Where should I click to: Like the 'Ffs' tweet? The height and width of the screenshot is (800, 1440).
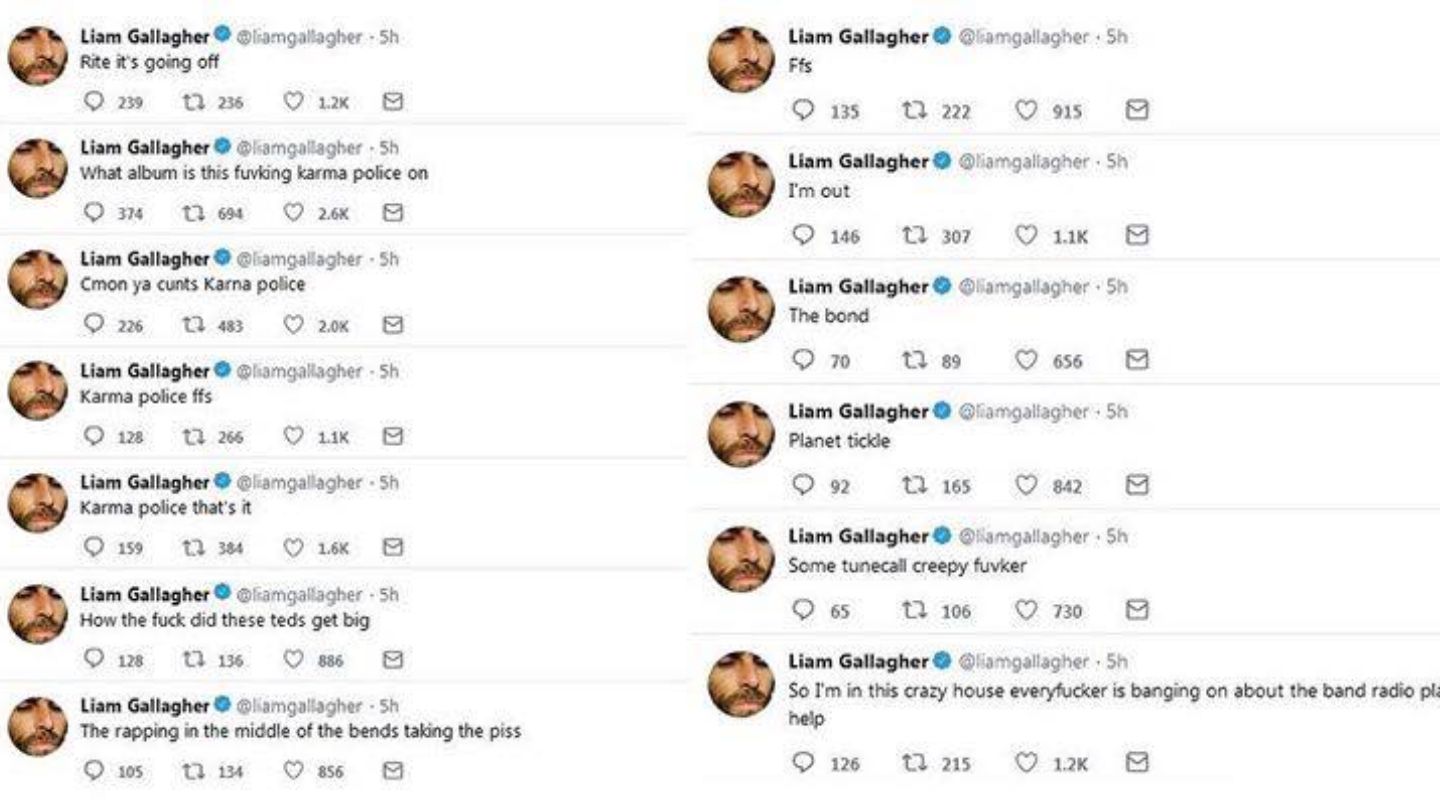coord(1027,110)
